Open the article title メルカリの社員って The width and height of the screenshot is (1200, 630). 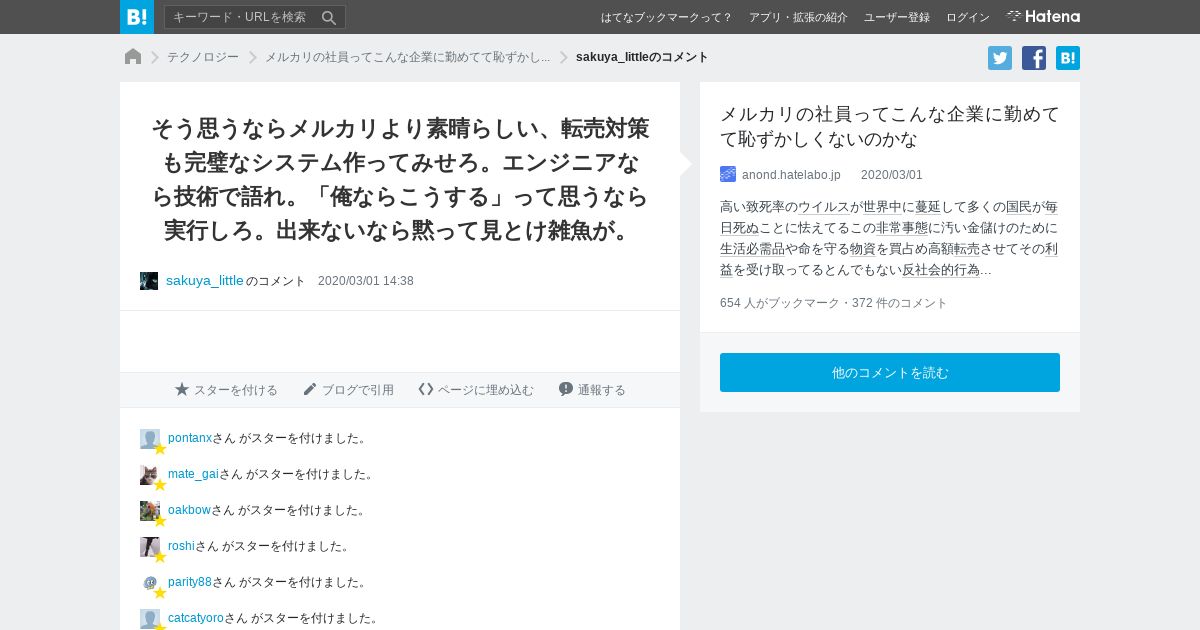tap(890, 126)
